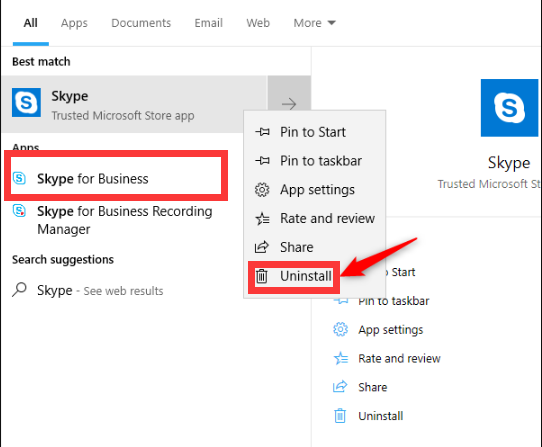The image size is (542, 447).
Task: Click pin icon beside Pin to Start
Action: (262, 132)
